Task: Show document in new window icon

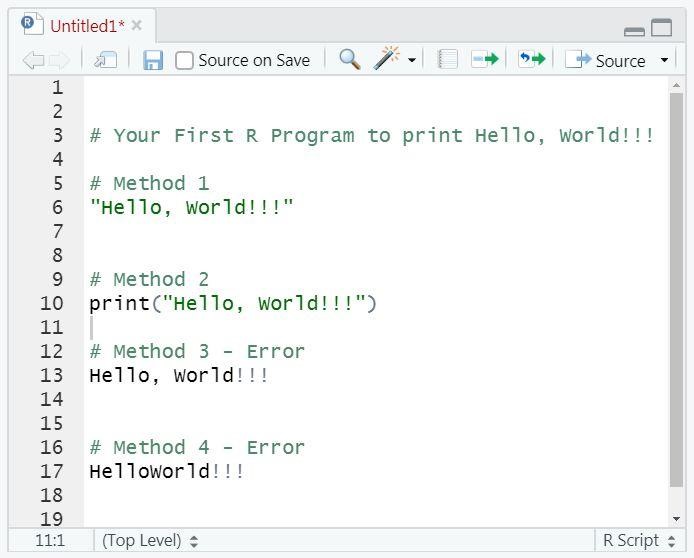Action: click(105, 60)
